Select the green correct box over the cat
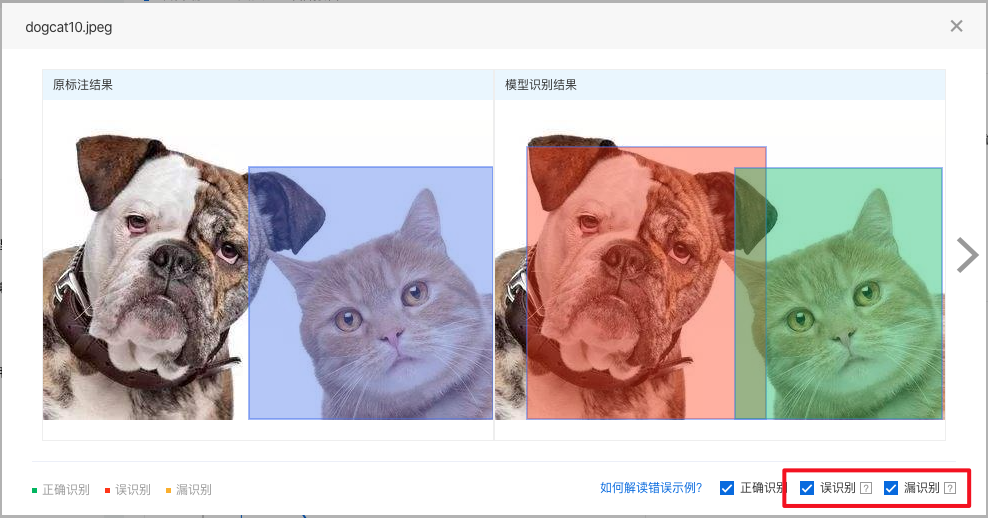The image size is (988, 518). pos(854,293)
